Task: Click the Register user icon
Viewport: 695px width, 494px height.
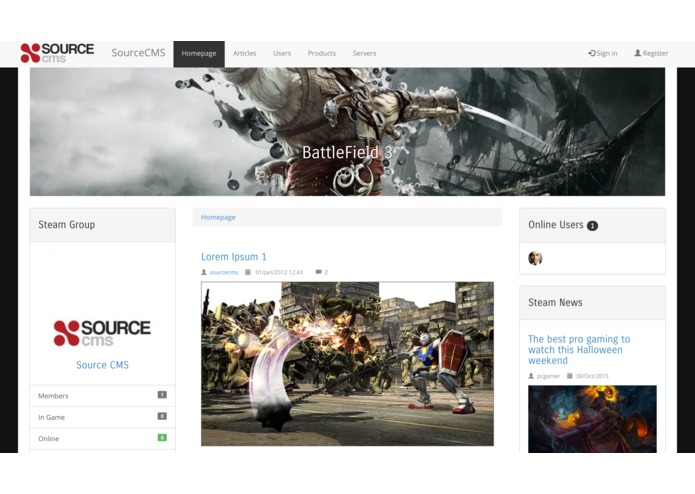Action: click(x=637, y=53)
